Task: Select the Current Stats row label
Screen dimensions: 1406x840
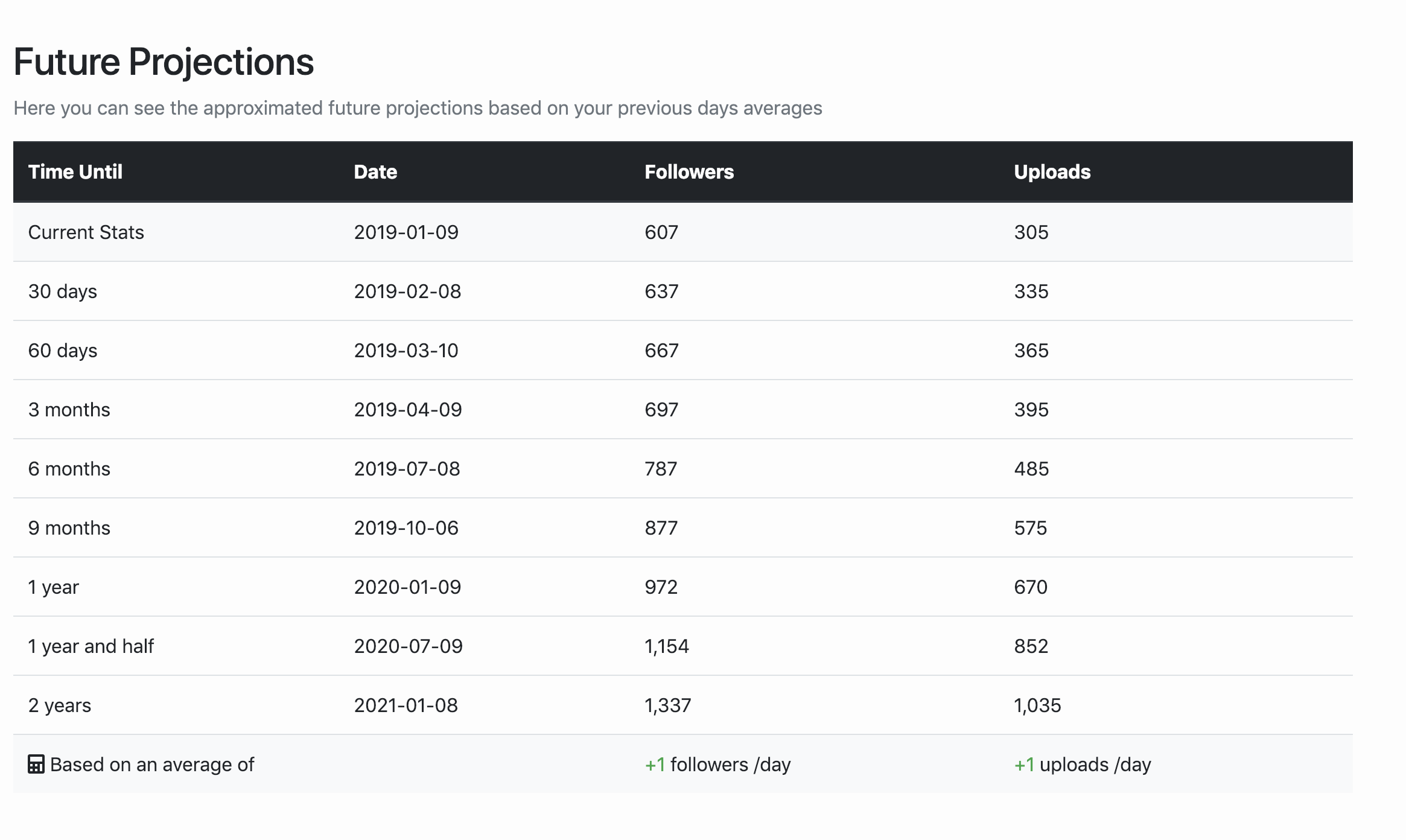Action: tap(86, 232)
